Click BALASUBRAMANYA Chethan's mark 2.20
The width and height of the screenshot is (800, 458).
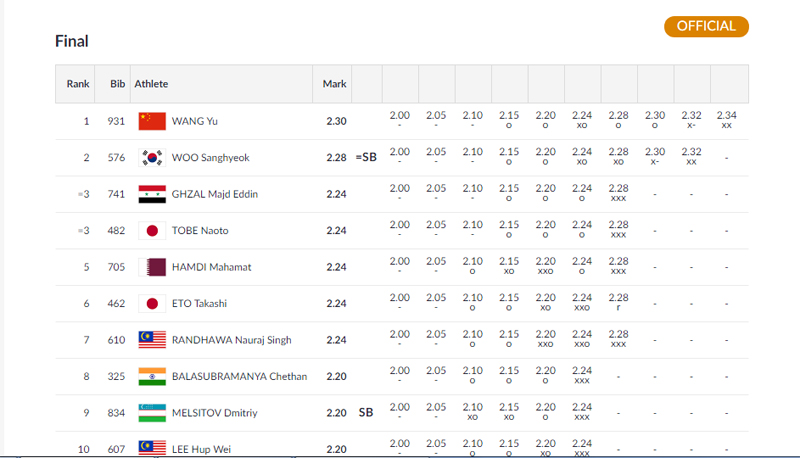pos(336,376)
